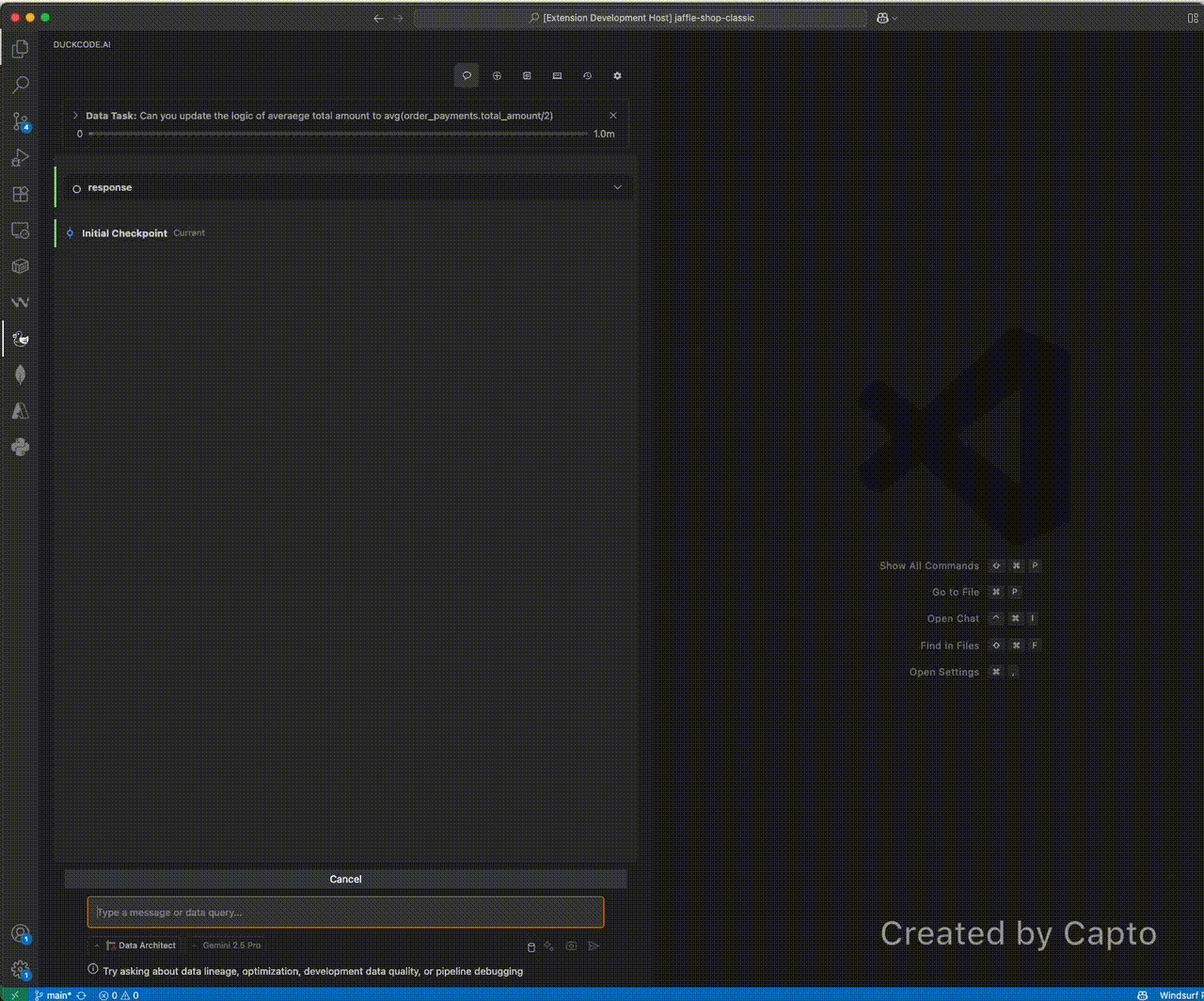Open the Copilot dropdown in title bar

point(887,18)
